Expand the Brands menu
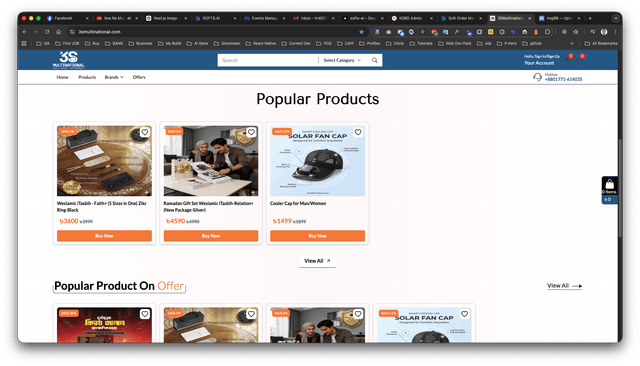 point(114,77)
